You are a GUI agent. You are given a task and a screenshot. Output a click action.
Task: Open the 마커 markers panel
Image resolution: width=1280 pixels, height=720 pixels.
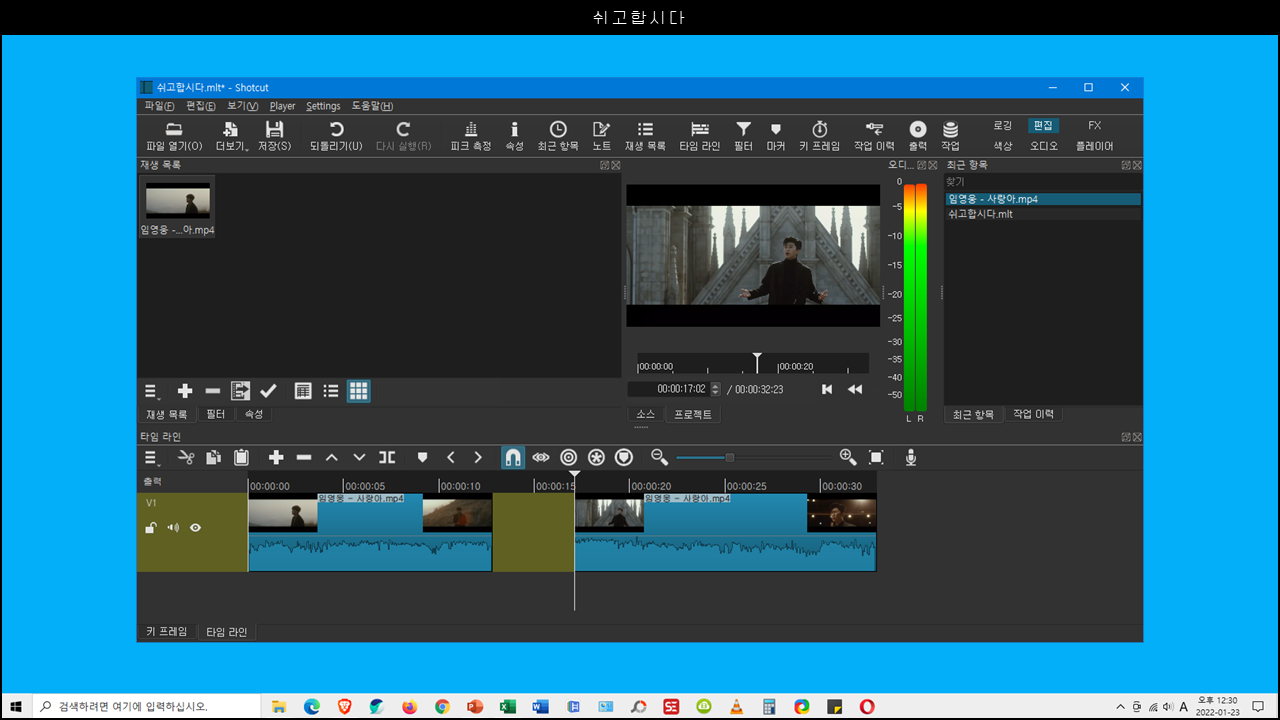(x=775, y=136)
